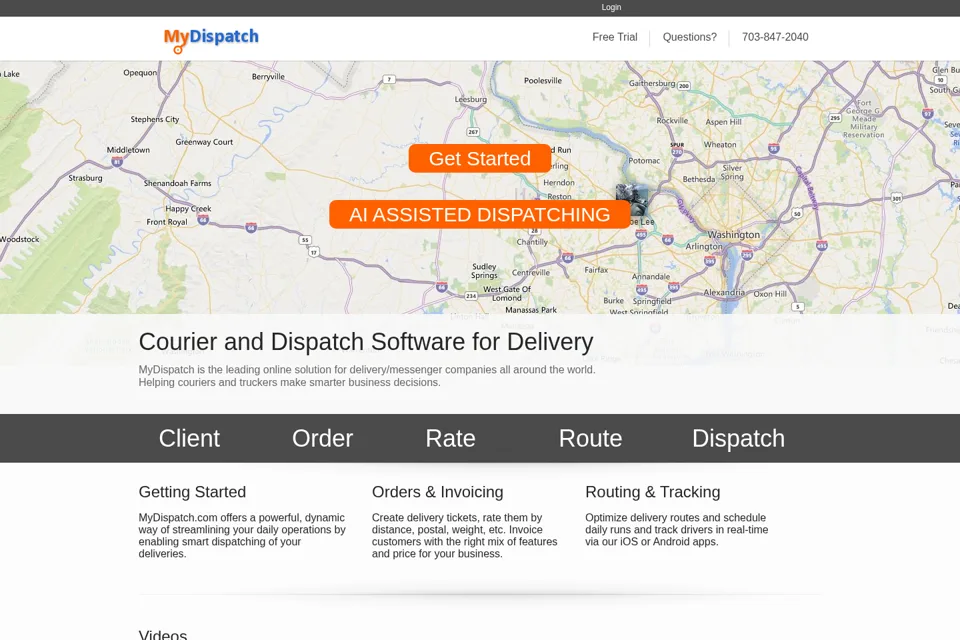Viewport: 960px width, 640px height.
Task: Click the Courier and Dispatch Software heading
Action: 366,342
